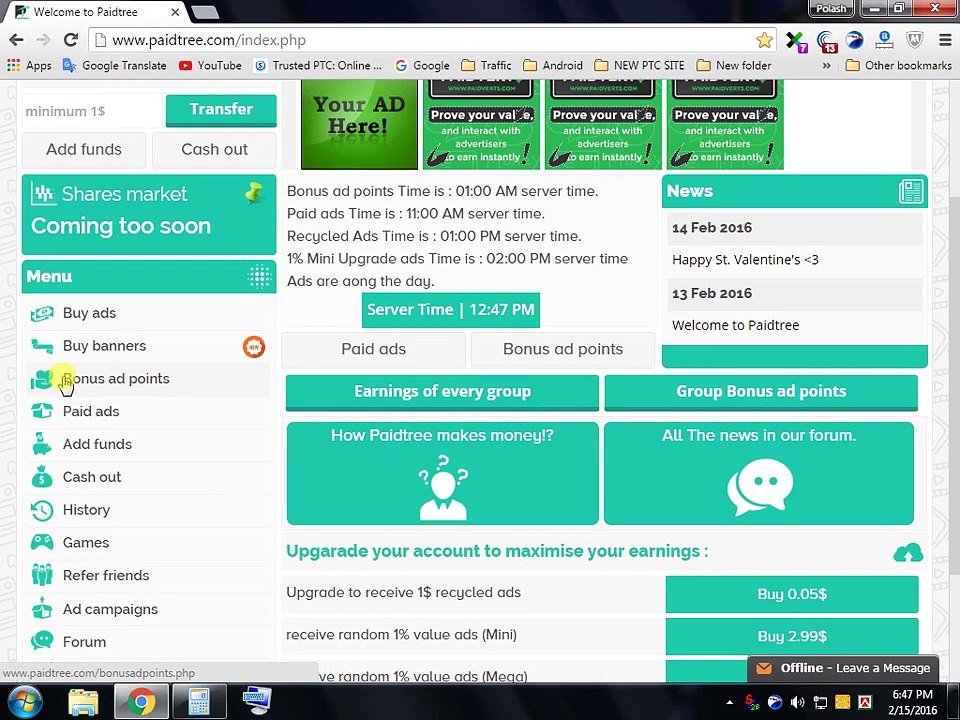The width and height of the screenshot is (960, 720).
Task: Bookmark this page with the star icon
Action: tap(763, 40)
